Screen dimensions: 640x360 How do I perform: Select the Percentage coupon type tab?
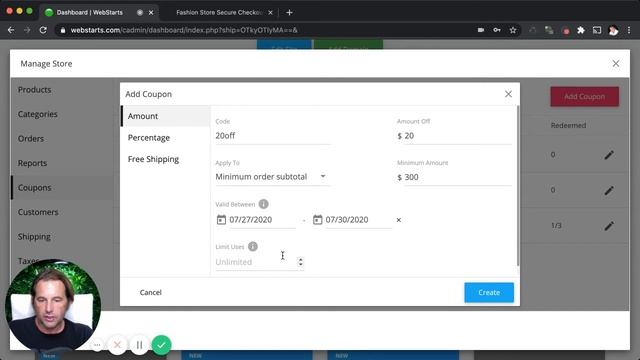[x=165, y=138]
